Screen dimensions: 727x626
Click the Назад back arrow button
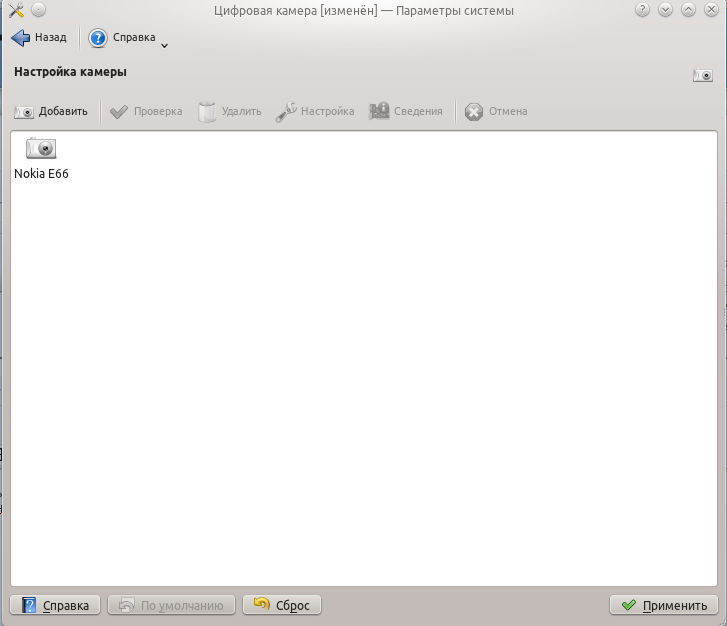coord(39,38)
